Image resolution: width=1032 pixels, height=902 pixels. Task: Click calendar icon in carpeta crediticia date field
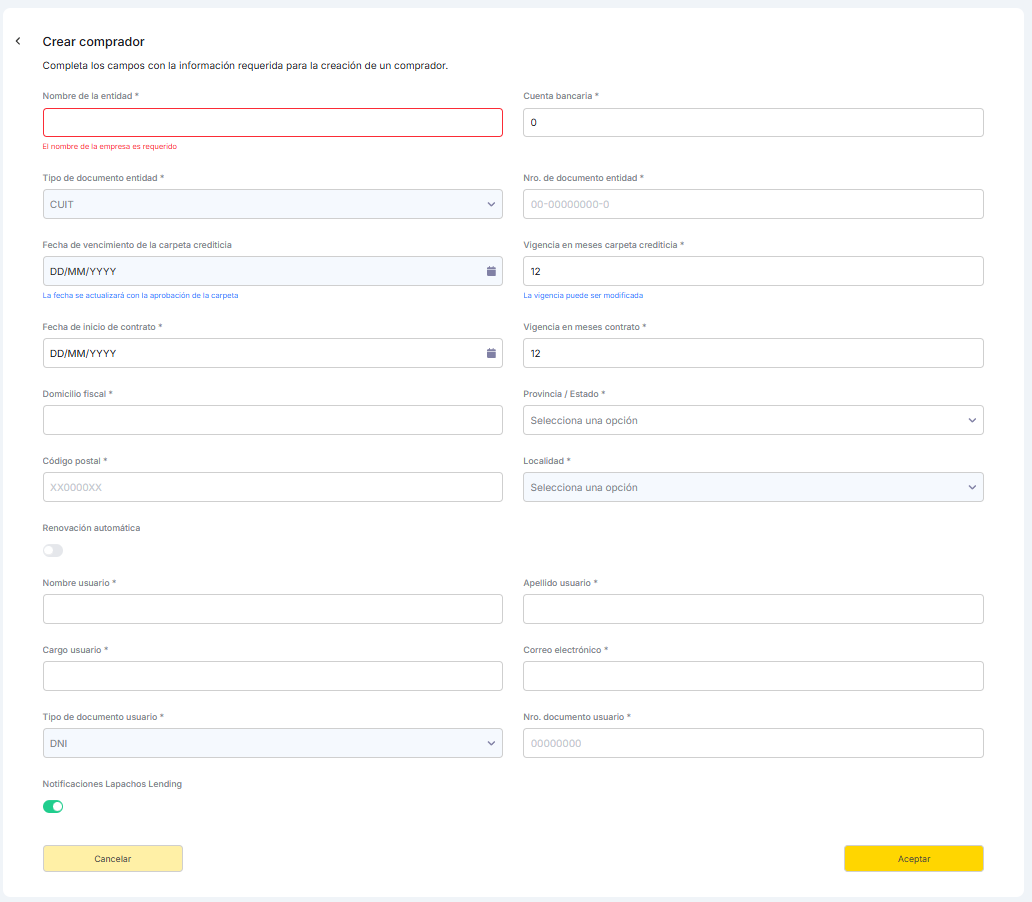point(491,271)
